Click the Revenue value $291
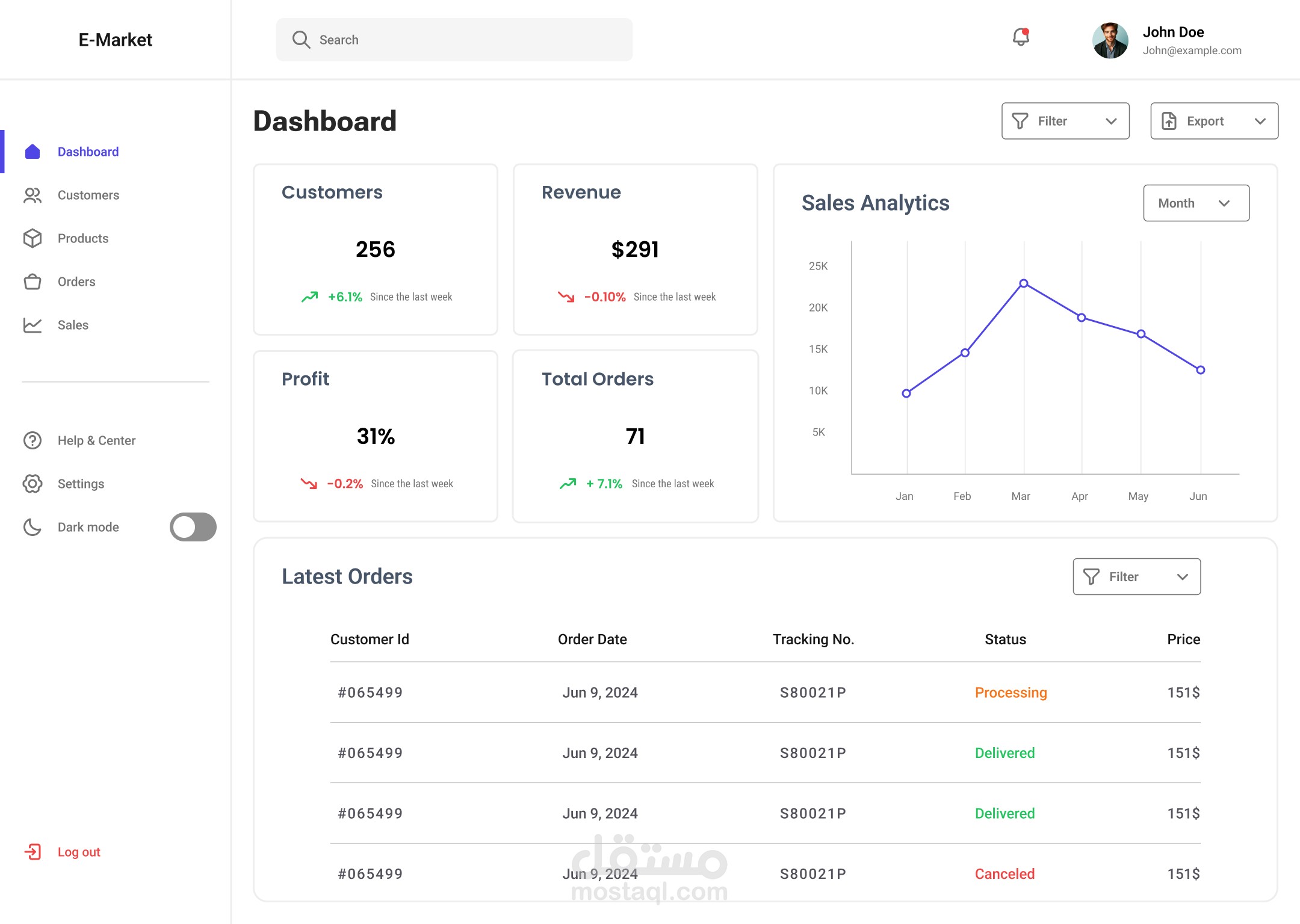Screen dimensions: 1300x924 pos(635,249)
